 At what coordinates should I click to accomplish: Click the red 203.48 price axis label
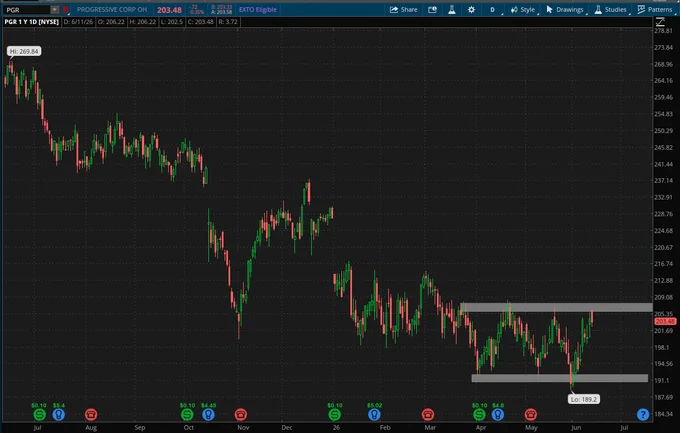pyautogui.click(x=665, y=321)
